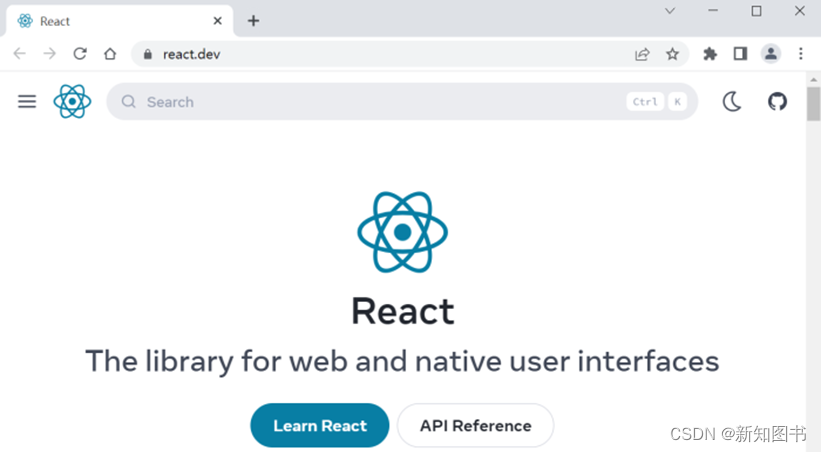This screenshot has height=452, width=821.
Task: Toggle the browser side panel
Action: point(740,54)
